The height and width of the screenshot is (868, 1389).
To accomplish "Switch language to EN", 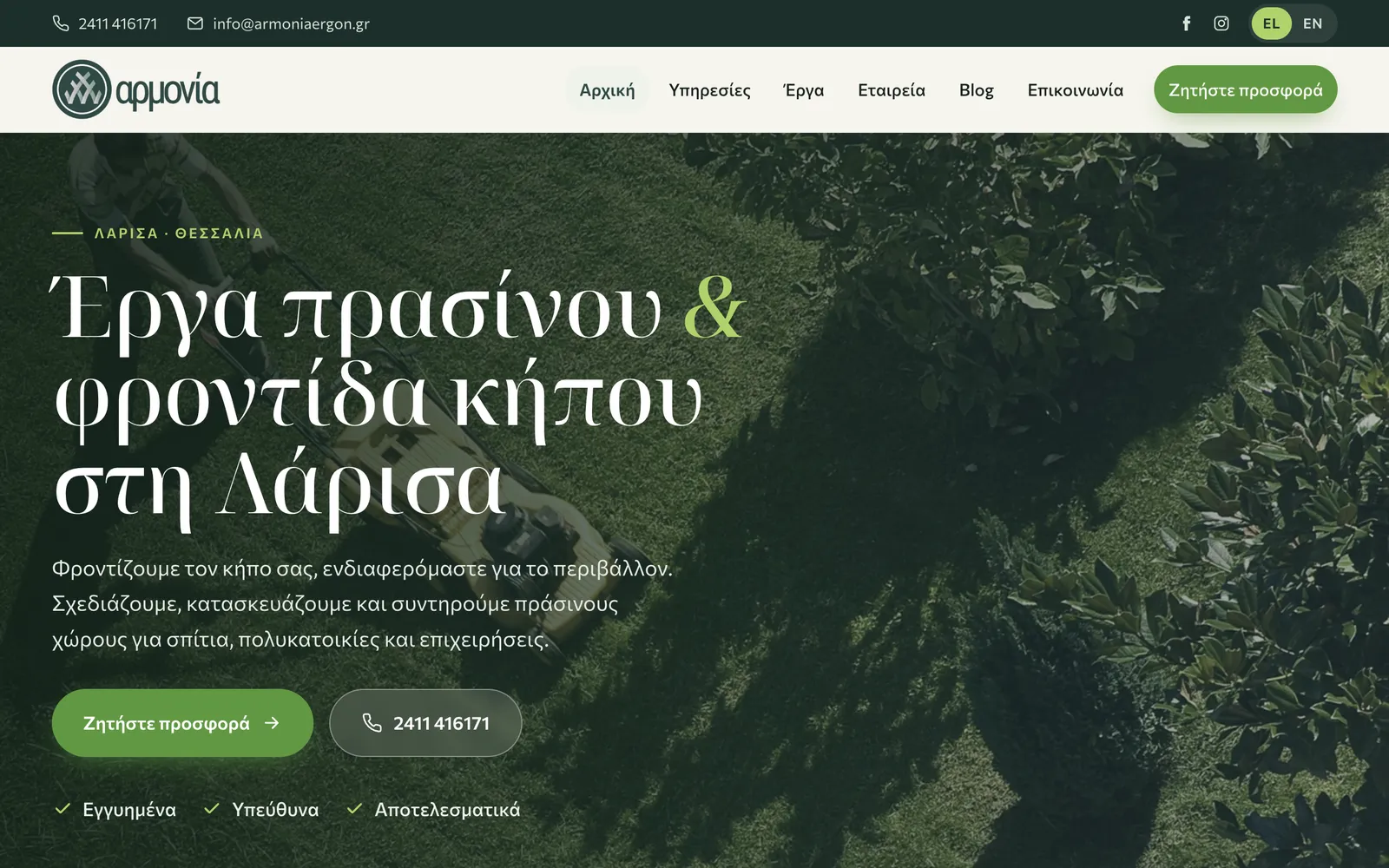I will point(1313,23).
